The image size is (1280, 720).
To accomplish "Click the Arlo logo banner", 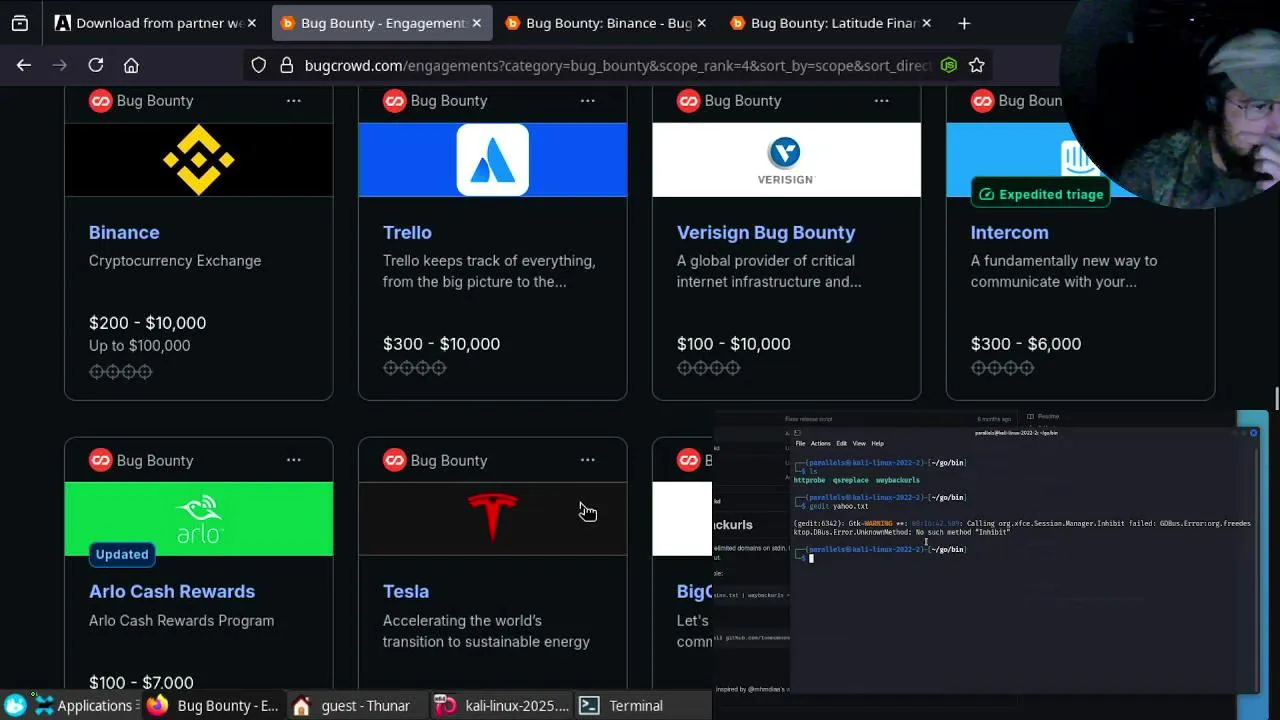I will [199, 519].
